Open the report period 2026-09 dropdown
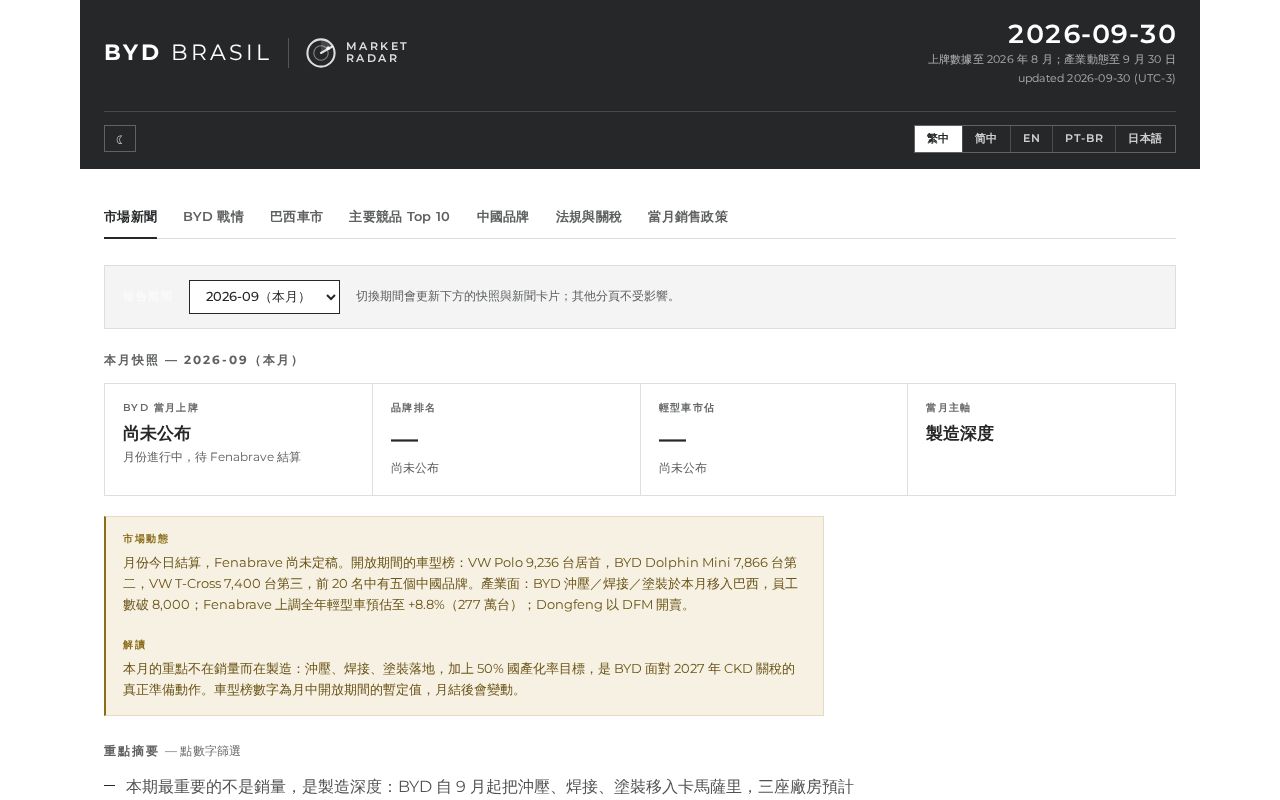 click(x=264, y=297)
